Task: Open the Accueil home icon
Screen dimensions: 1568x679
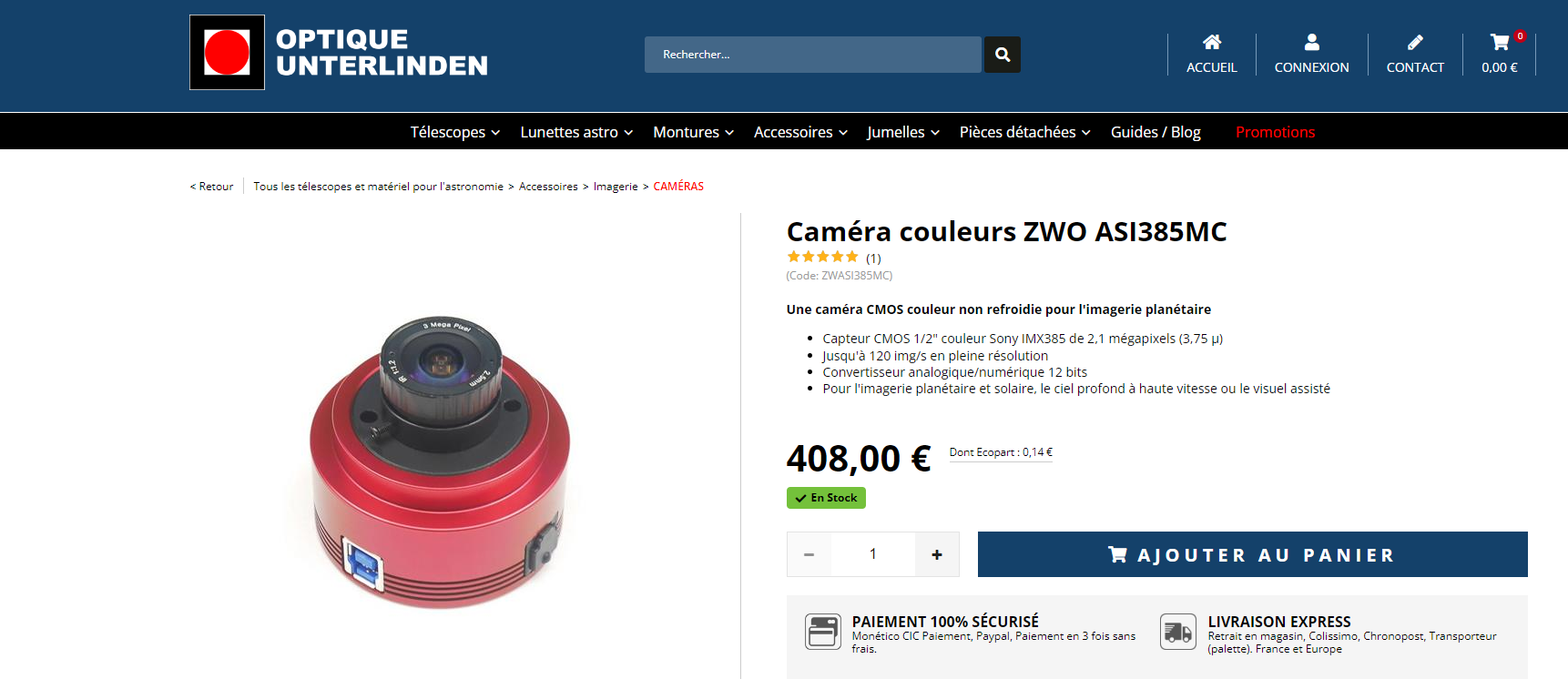Action: click(x=1211, y=42)
